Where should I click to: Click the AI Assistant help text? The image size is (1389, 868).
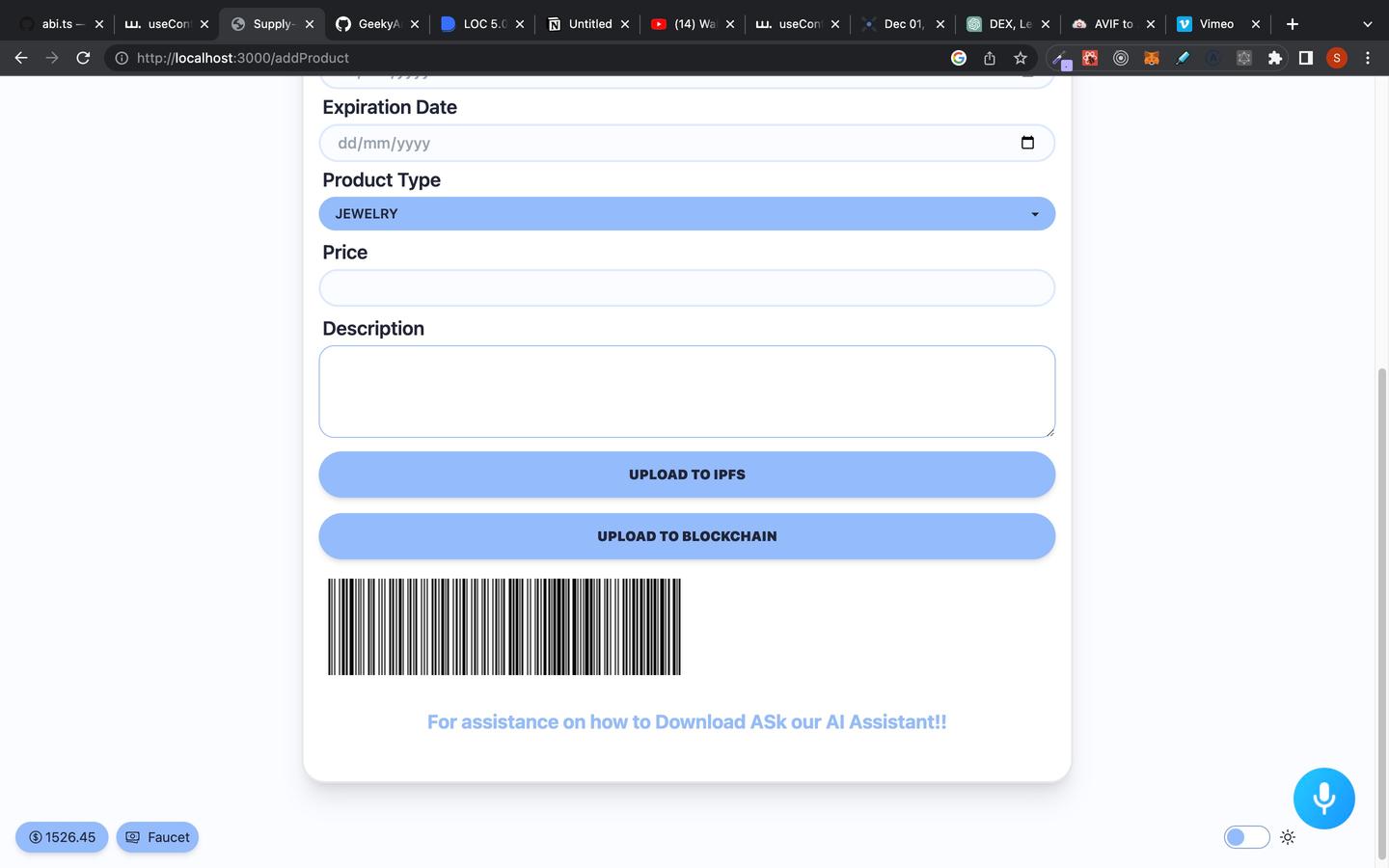click(687, 722)
